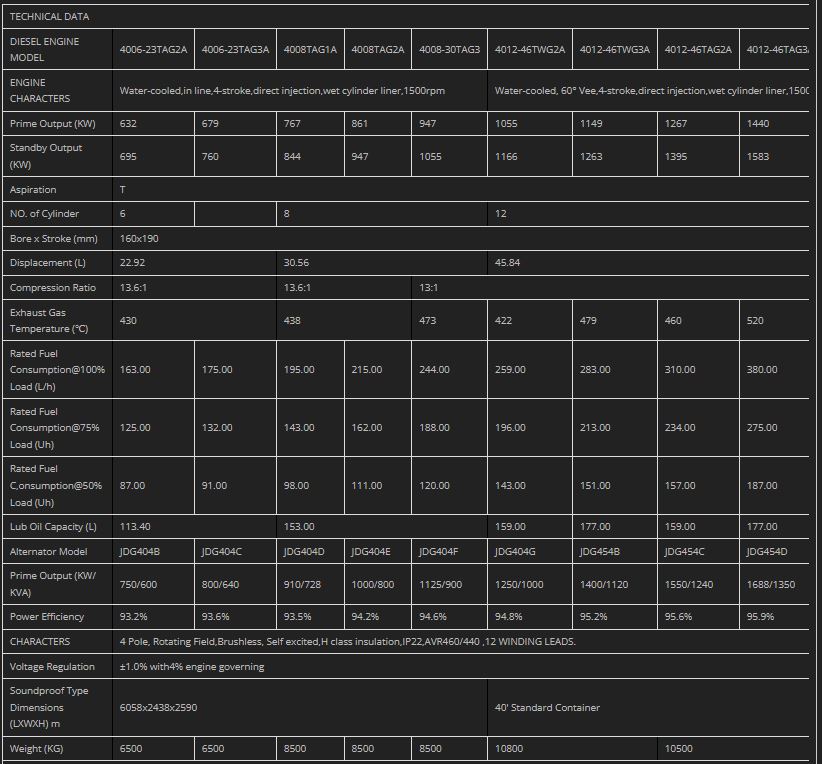Select the 4012-46TWG2A engine model cell
Image resolution: width=822 pixels, height=764 pixels.
529,49
